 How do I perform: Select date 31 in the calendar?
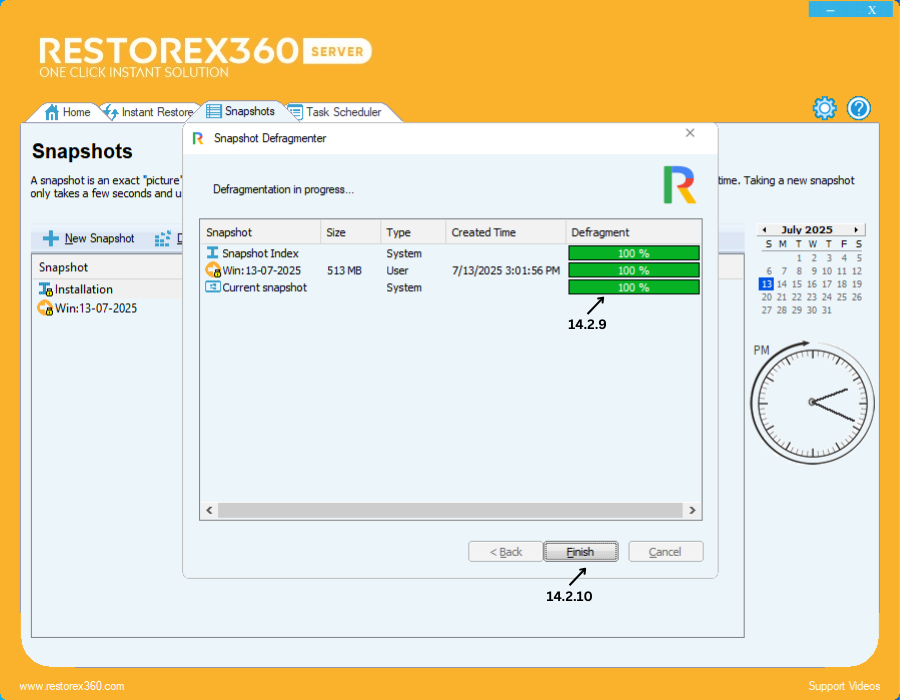[x=827, y=310]
